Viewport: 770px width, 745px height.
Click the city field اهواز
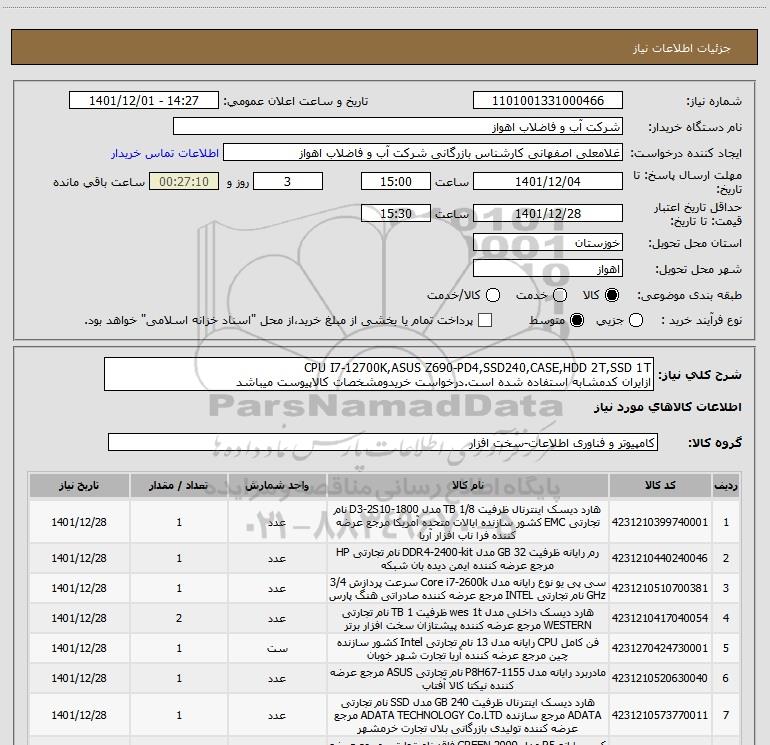(x=548, y=269)
